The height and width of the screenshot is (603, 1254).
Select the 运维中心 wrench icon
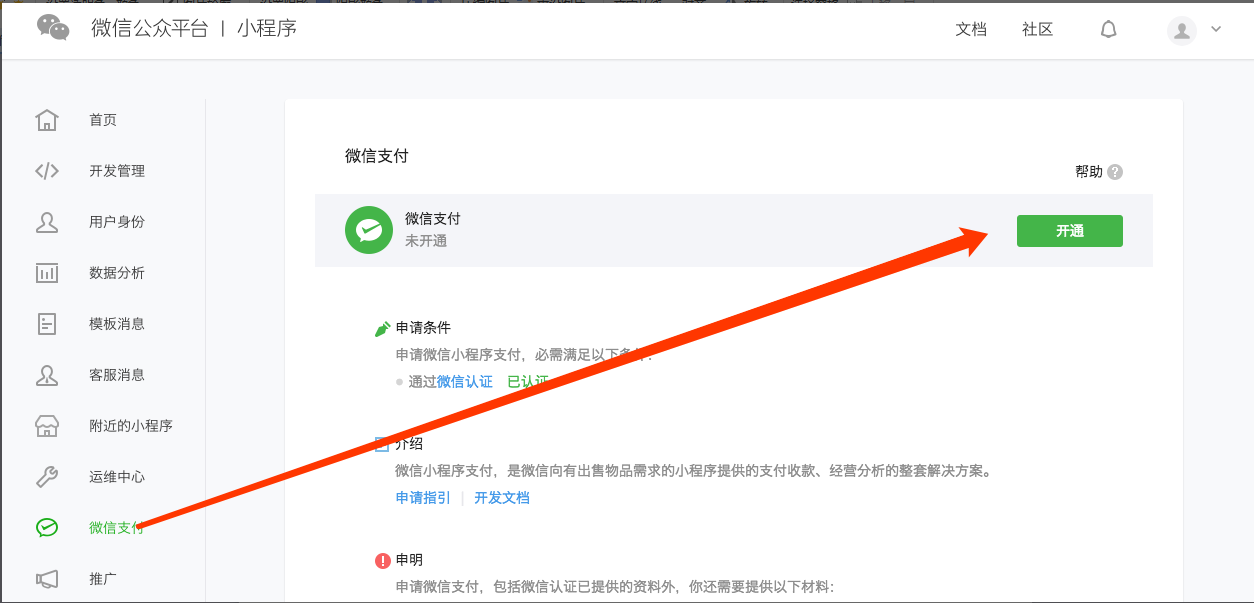pos(47,477)
